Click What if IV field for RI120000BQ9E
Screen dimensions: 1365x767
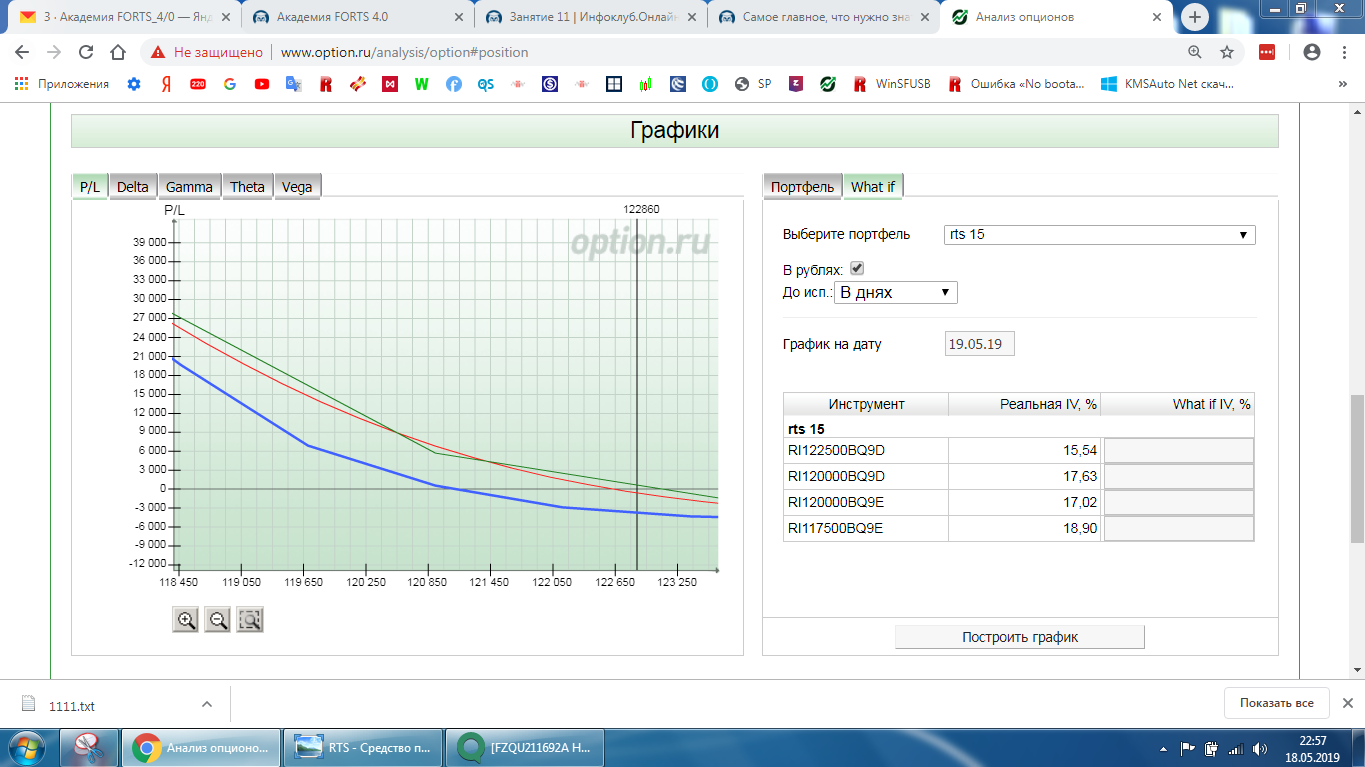click(1178, 503)
